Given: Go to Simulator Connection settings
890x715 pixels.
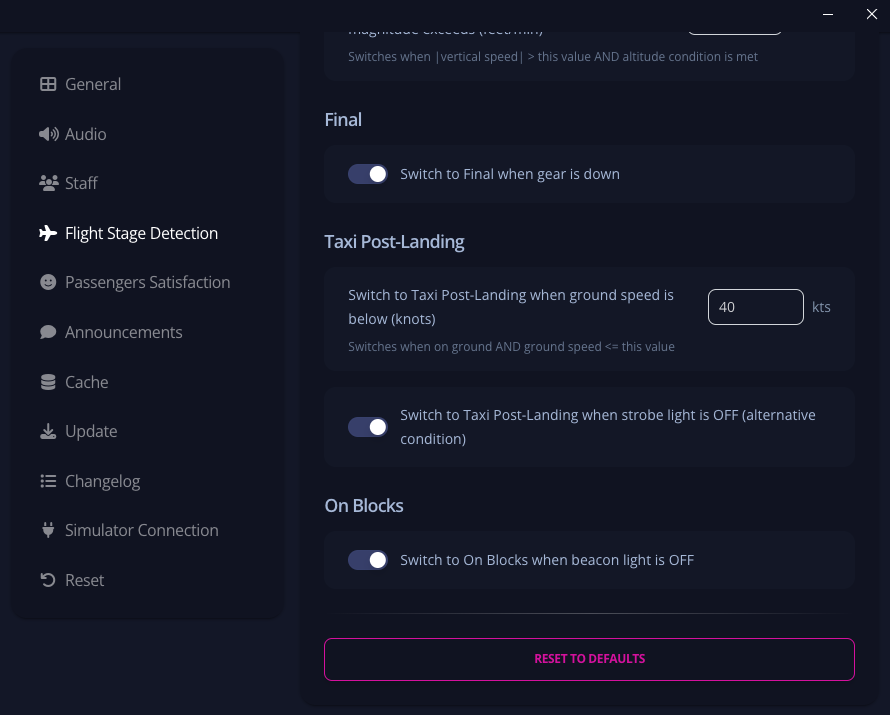Looking at the screenshot, I should point(141,530).
